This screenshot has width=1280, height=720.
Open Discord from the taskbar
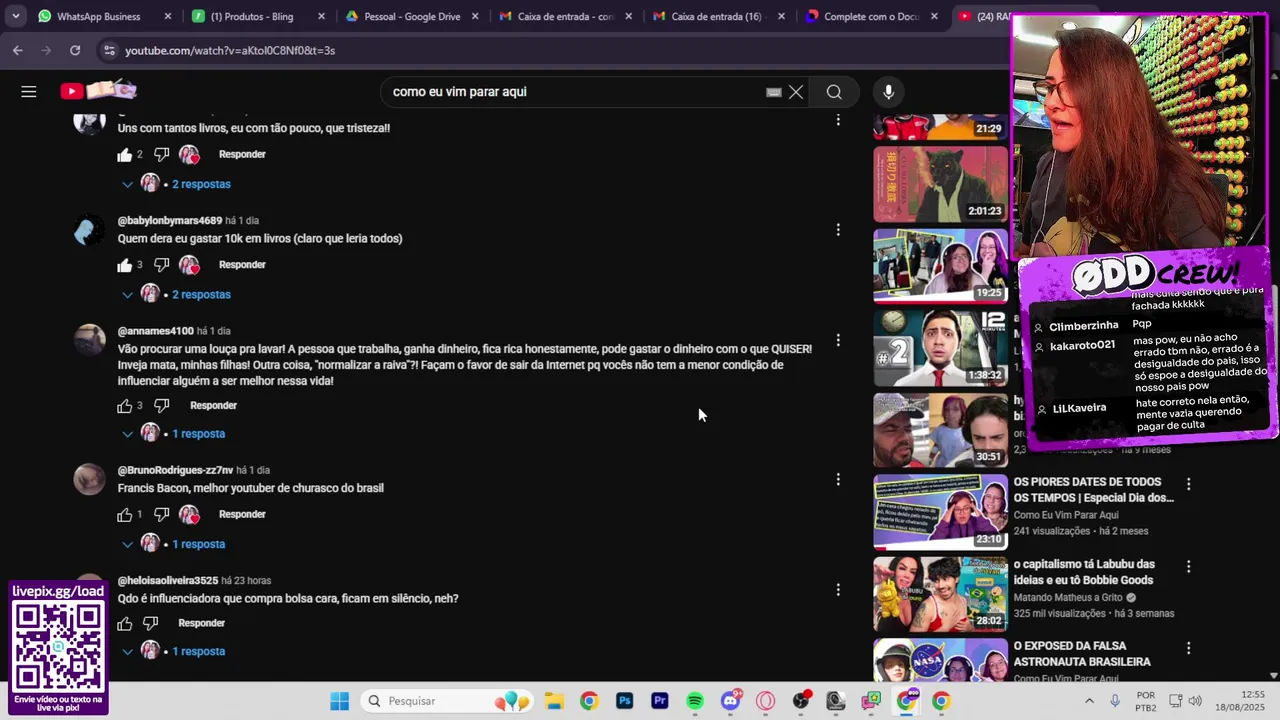[x=731, y=701]
